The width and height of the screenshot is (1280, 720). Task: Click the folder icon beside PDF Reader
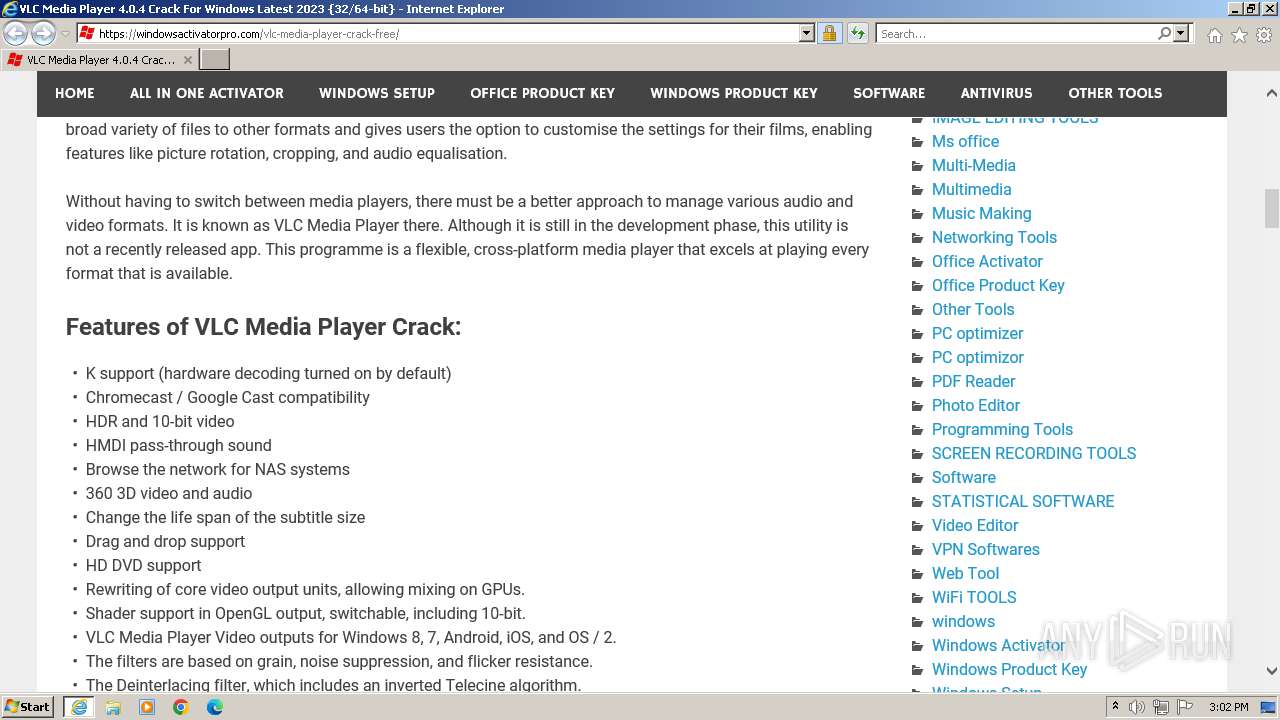pos(918,382)
